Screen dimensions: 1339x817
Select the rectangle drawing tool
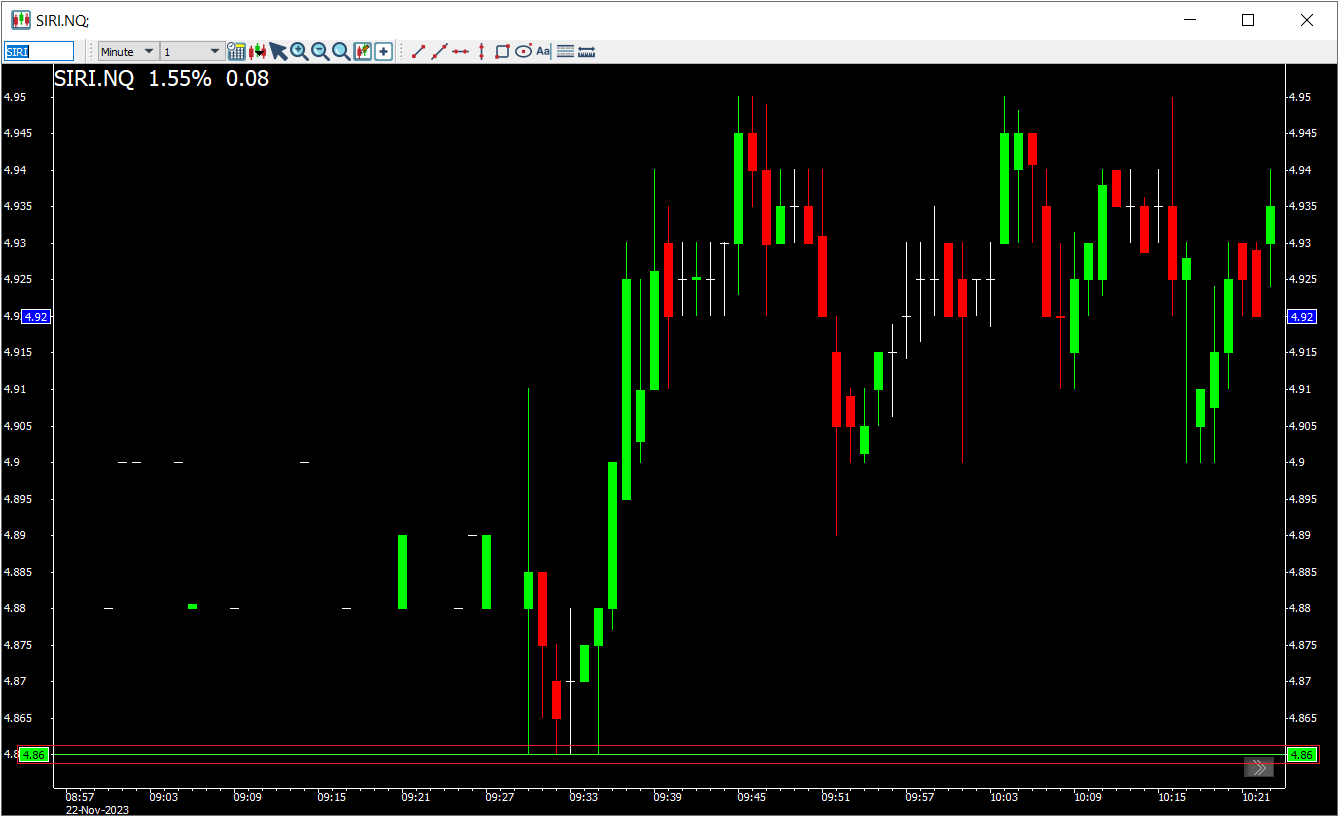[502, 51]
